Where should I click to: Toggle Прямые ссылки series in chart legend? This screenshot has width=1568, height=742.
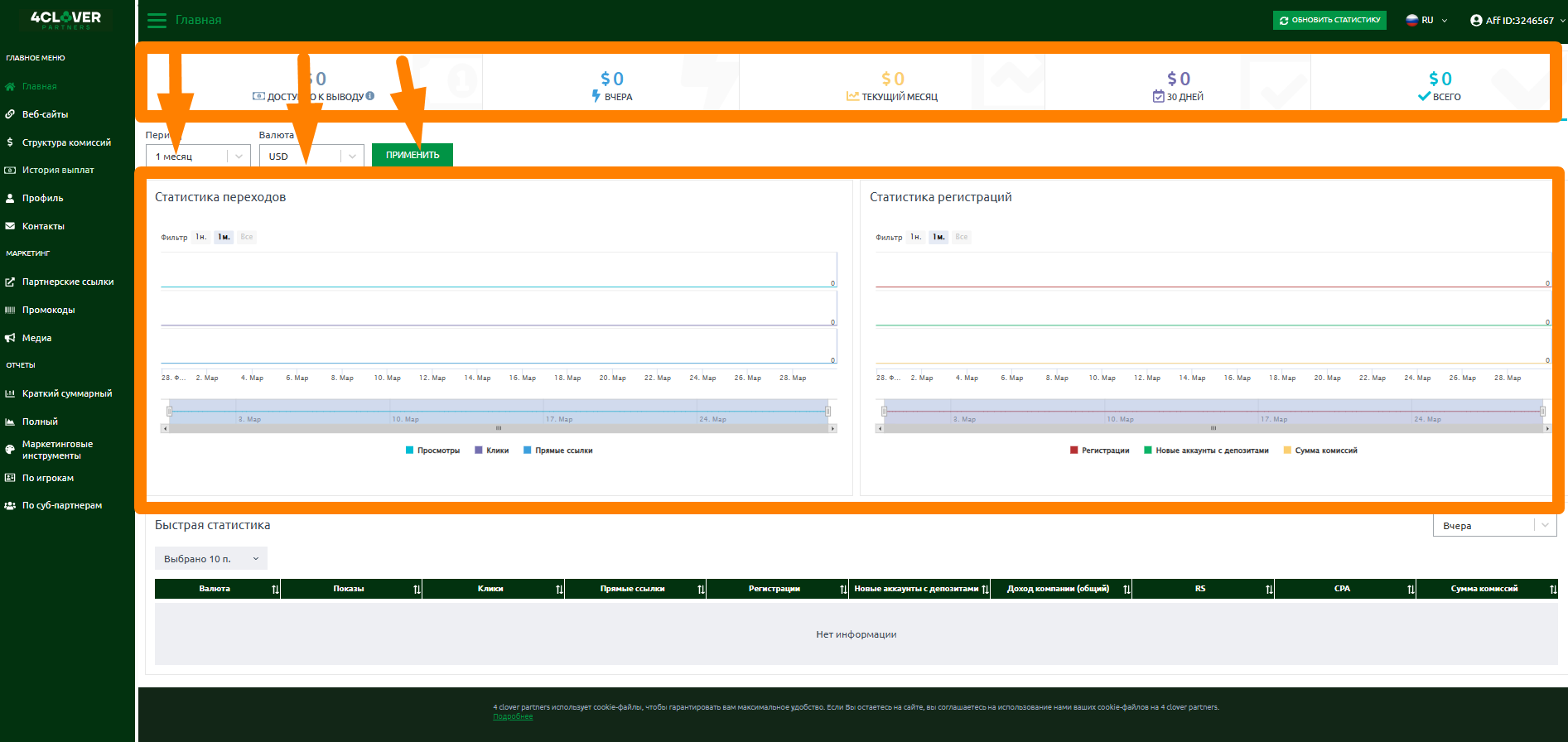coord(557,450)
